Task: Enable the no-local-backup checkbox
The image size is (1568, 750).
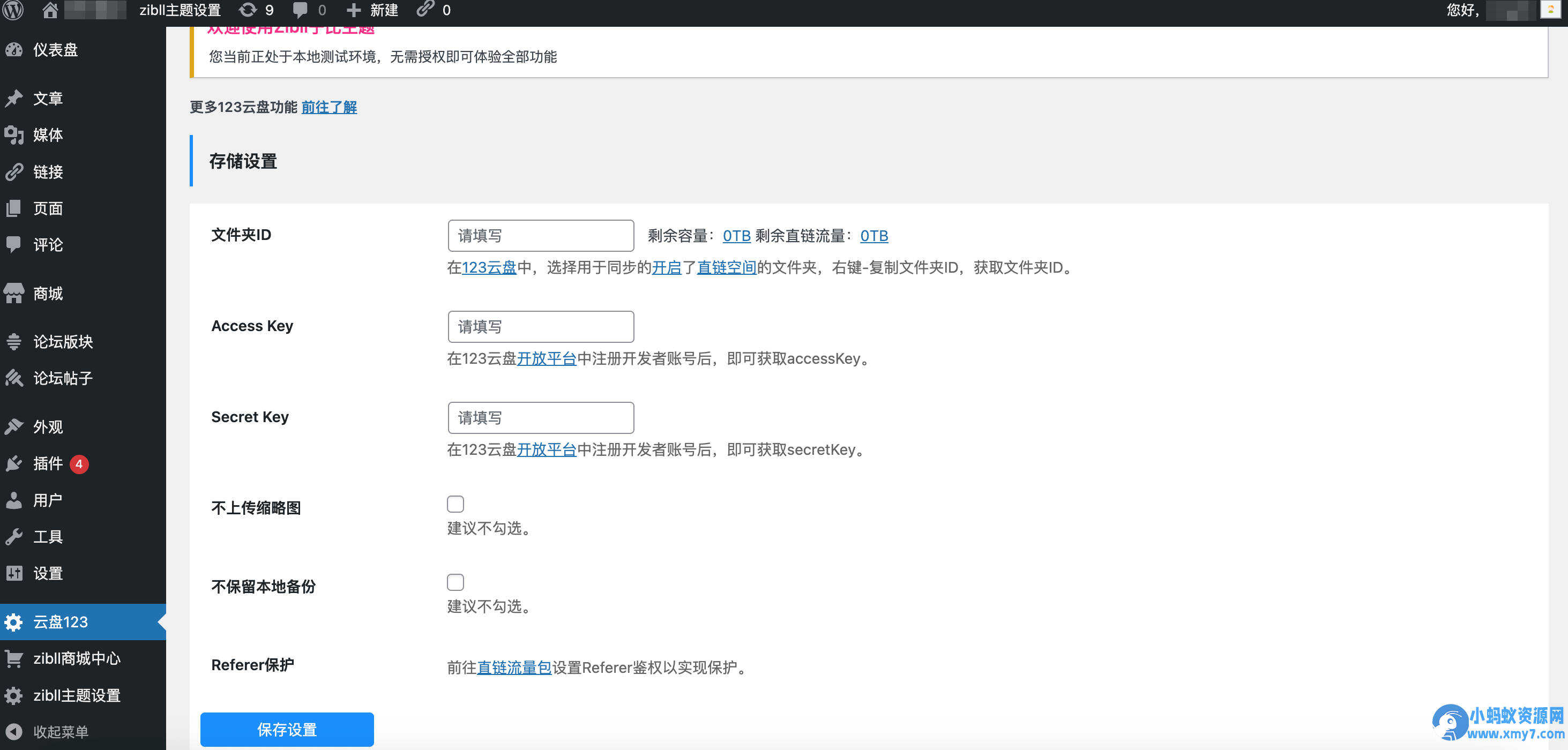Action: pos(456,582)
